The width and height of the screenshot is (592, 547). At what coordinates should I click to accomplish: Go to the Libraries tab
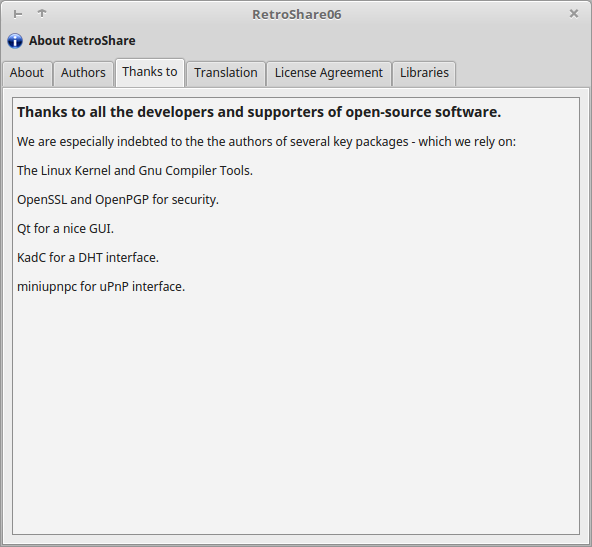pos(424,73)
